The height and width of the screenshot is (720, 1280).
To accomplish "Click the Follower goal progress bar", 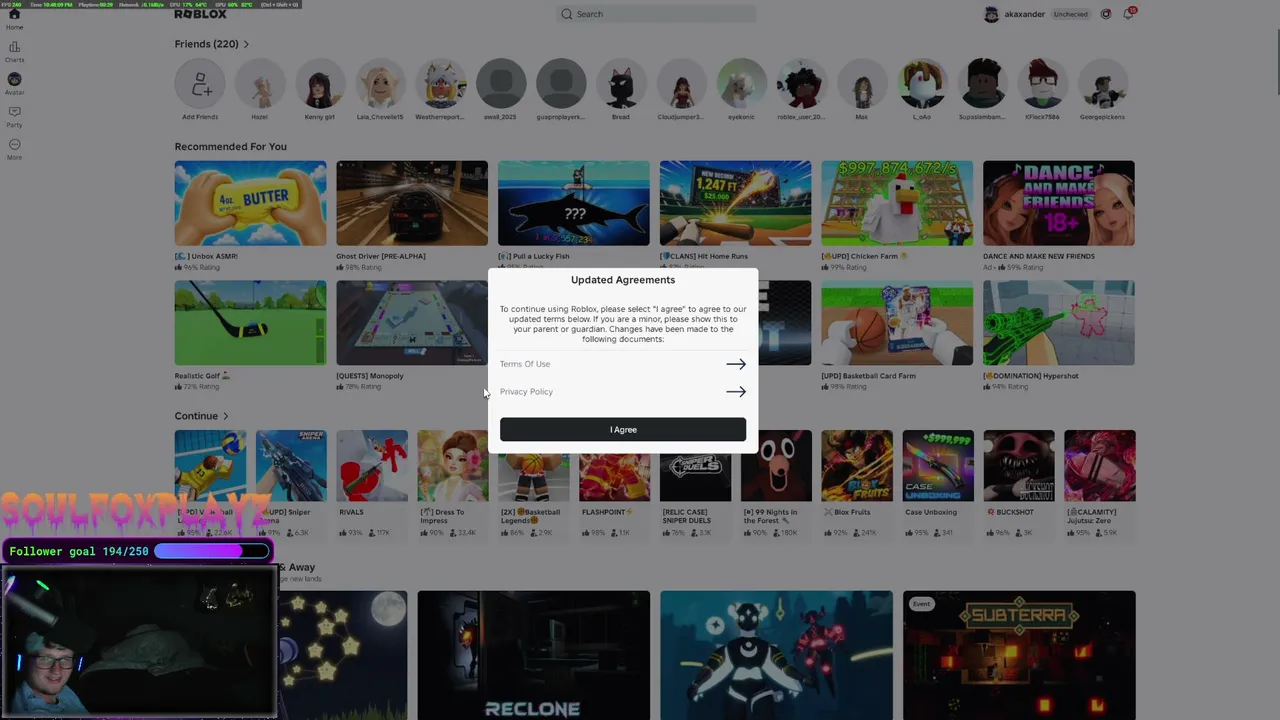I will tap(212, 551).
